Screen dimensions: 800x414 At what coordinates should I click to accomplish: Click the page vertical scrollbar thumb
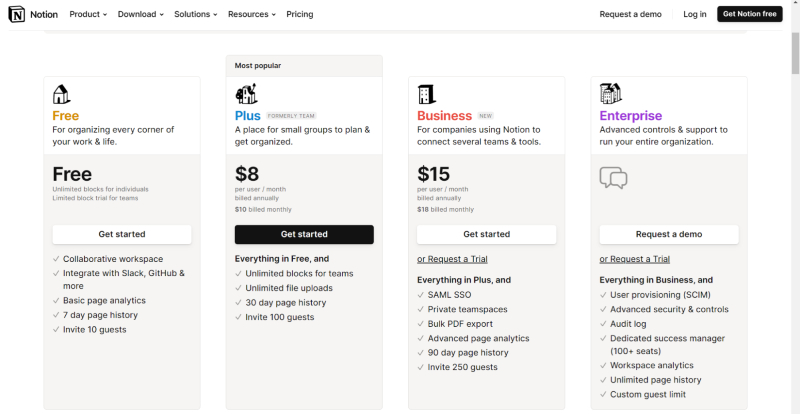click(795, 53)
